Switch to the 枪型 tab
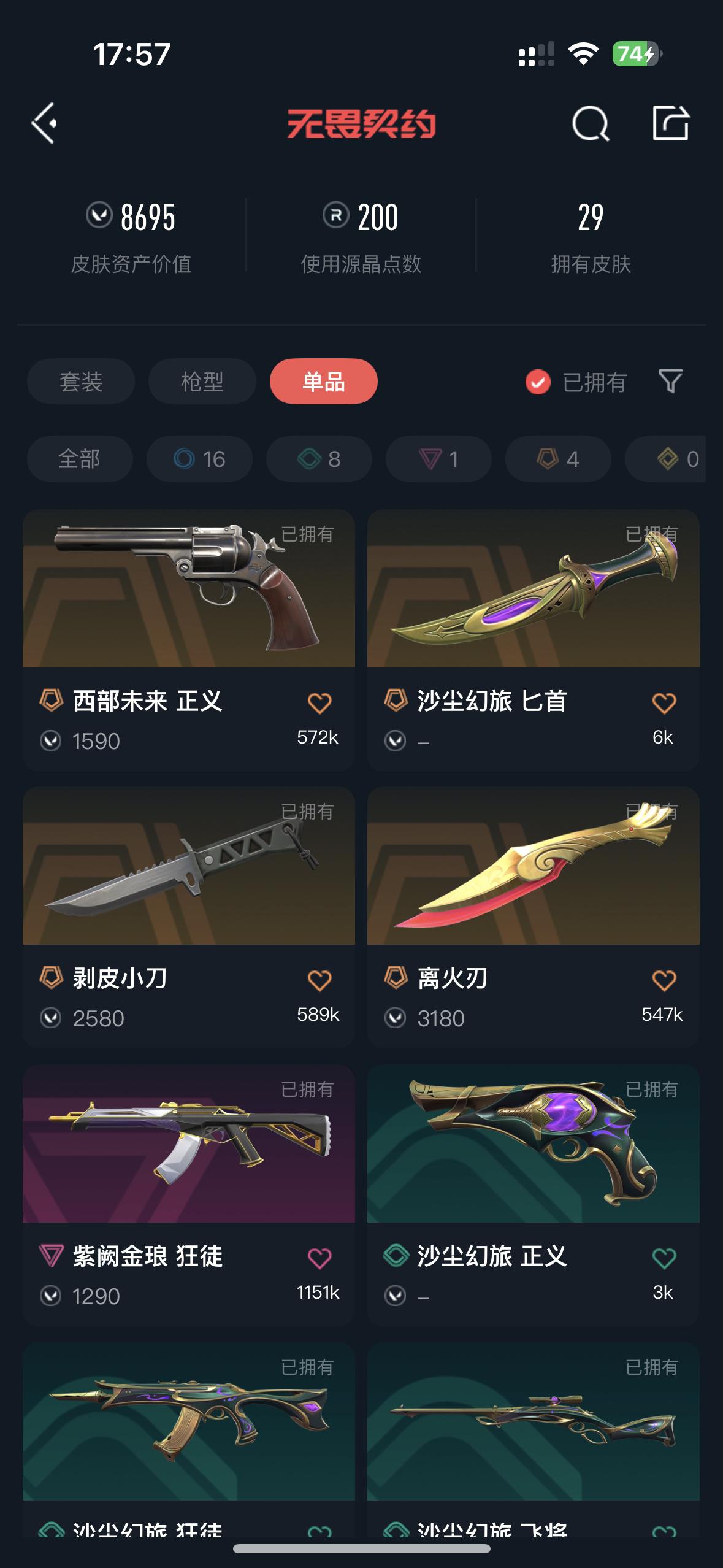 pyautogui.click(x=202, y=382)
